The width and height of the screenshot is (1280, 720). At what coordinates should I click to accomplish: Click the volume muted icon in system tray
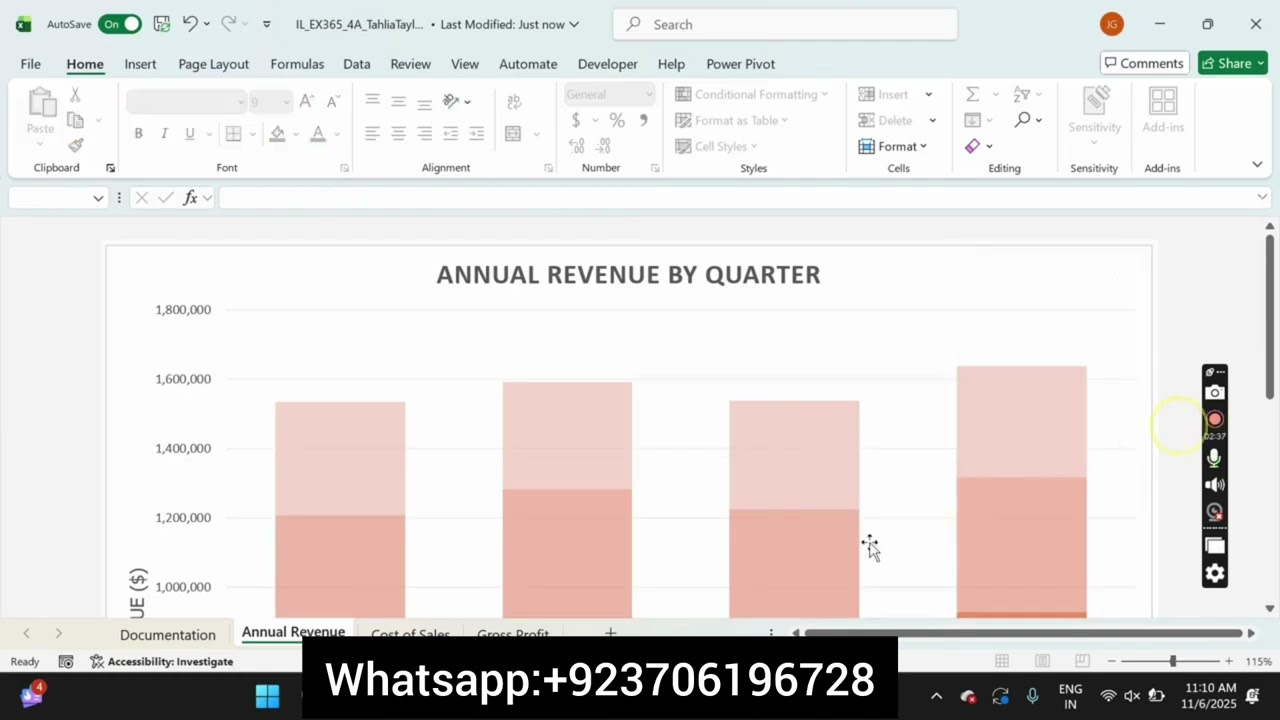tap(1132, 696)
